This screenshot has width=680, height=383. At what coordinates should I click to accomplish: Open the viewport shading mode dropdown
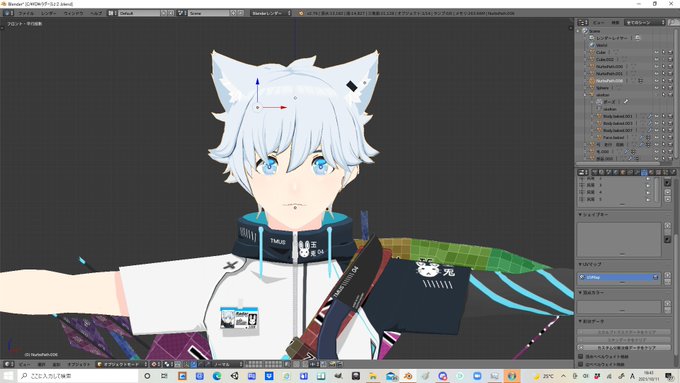155,364
